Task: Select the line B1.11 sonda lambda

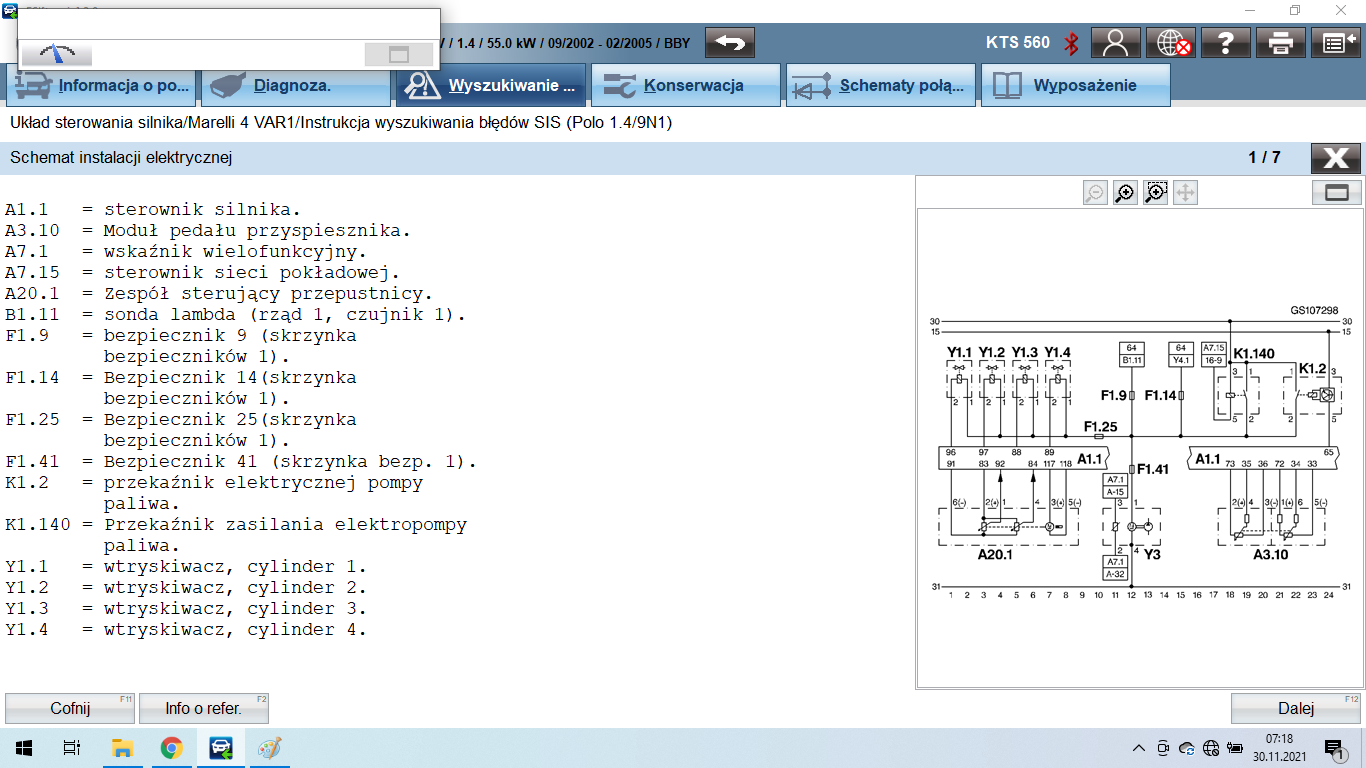Action: point(236,314)
